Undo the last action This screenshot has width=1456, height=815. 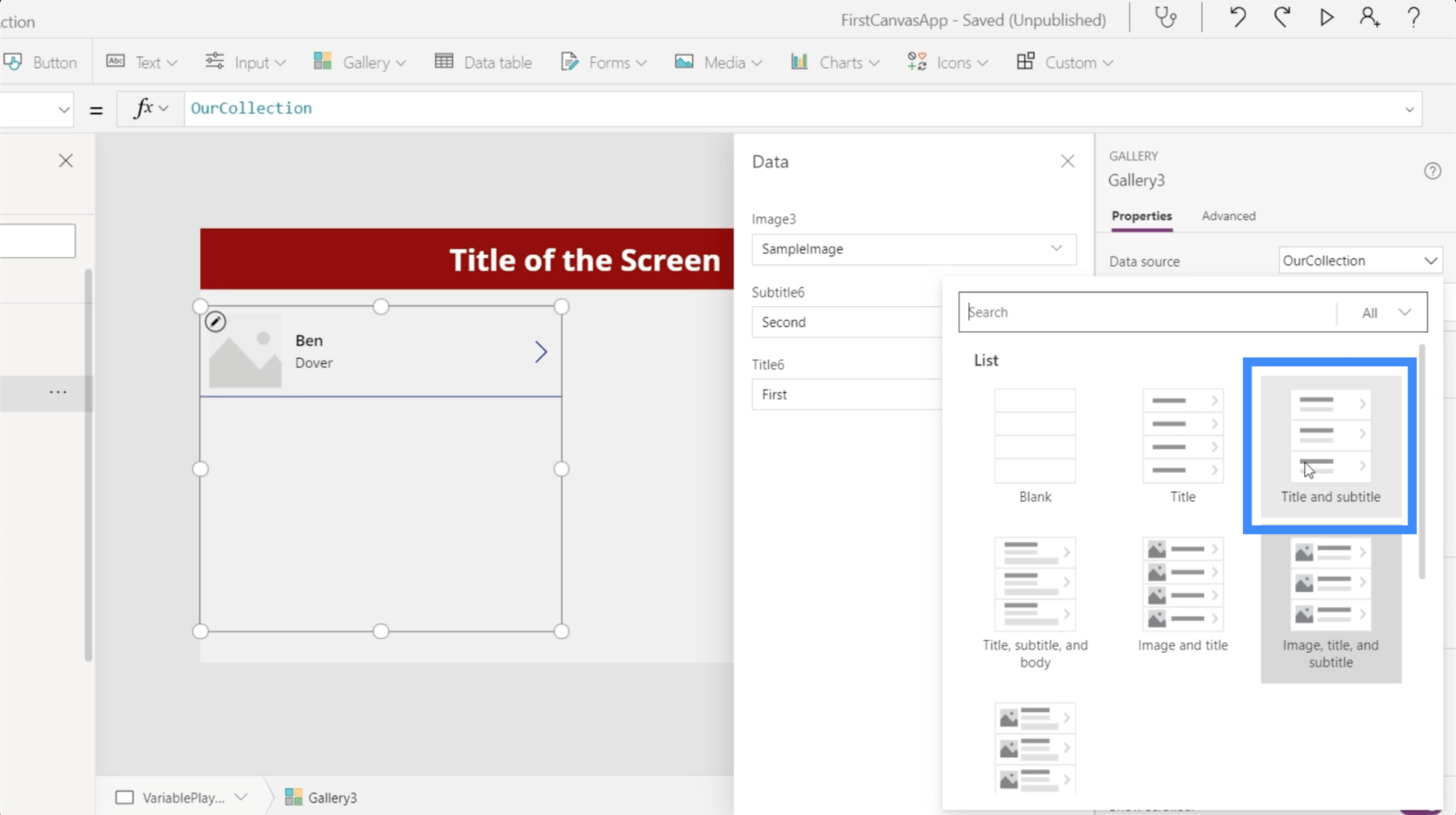pos(1238,17)
